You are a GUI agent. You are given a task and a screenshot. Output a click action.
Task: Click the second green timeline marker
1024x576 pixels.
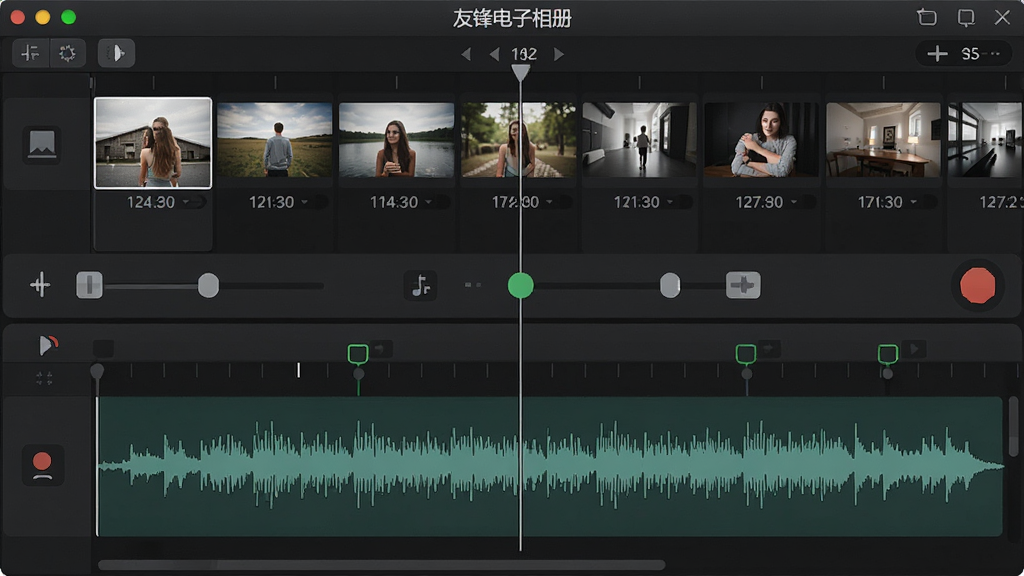click(746, 354)
